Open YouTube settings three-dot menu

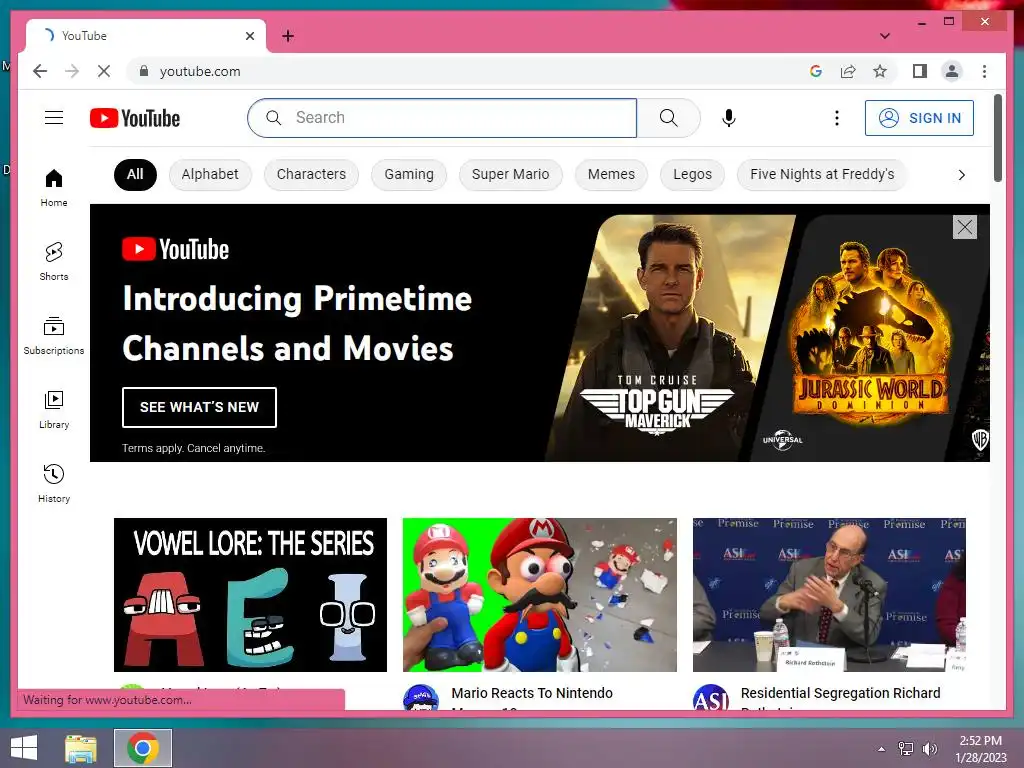point(837,118)
